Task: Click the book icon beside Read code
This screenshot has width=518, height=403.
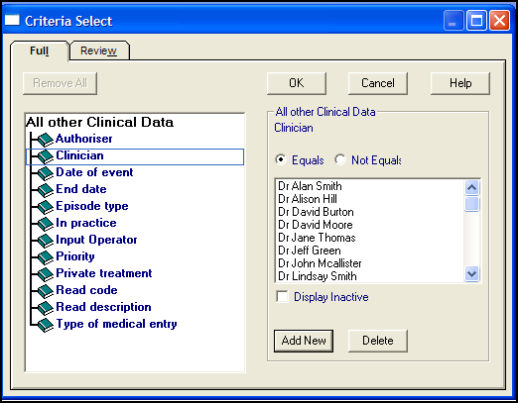Action: [x=45, y=291]
